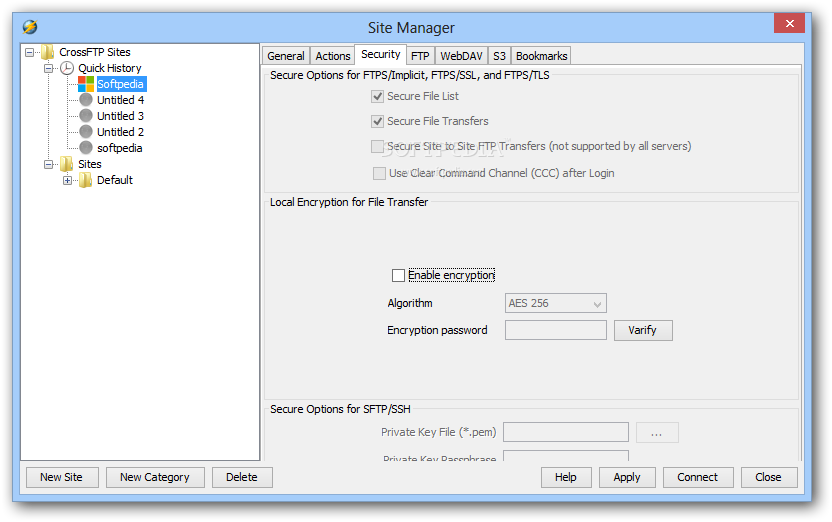Select the Default category label

point(115,180)
